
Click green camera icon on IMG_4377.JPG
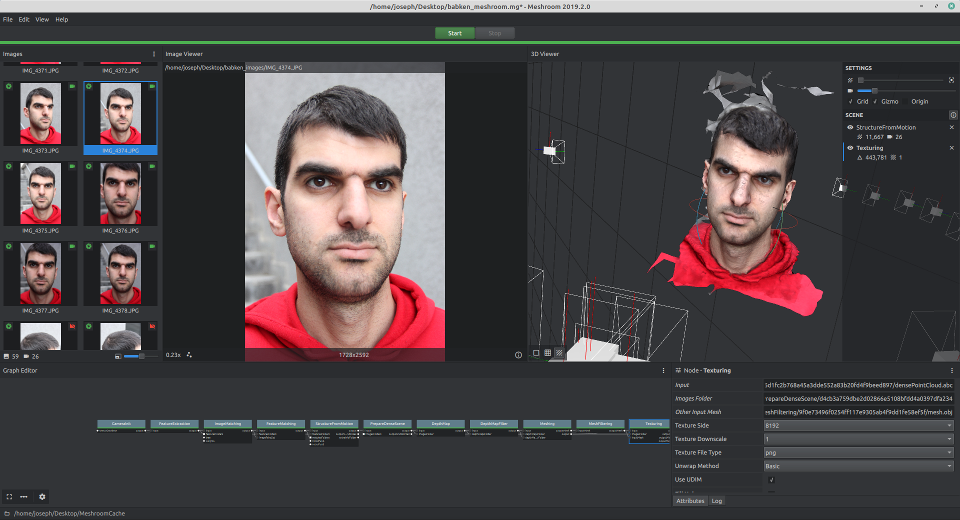point(72,246)
